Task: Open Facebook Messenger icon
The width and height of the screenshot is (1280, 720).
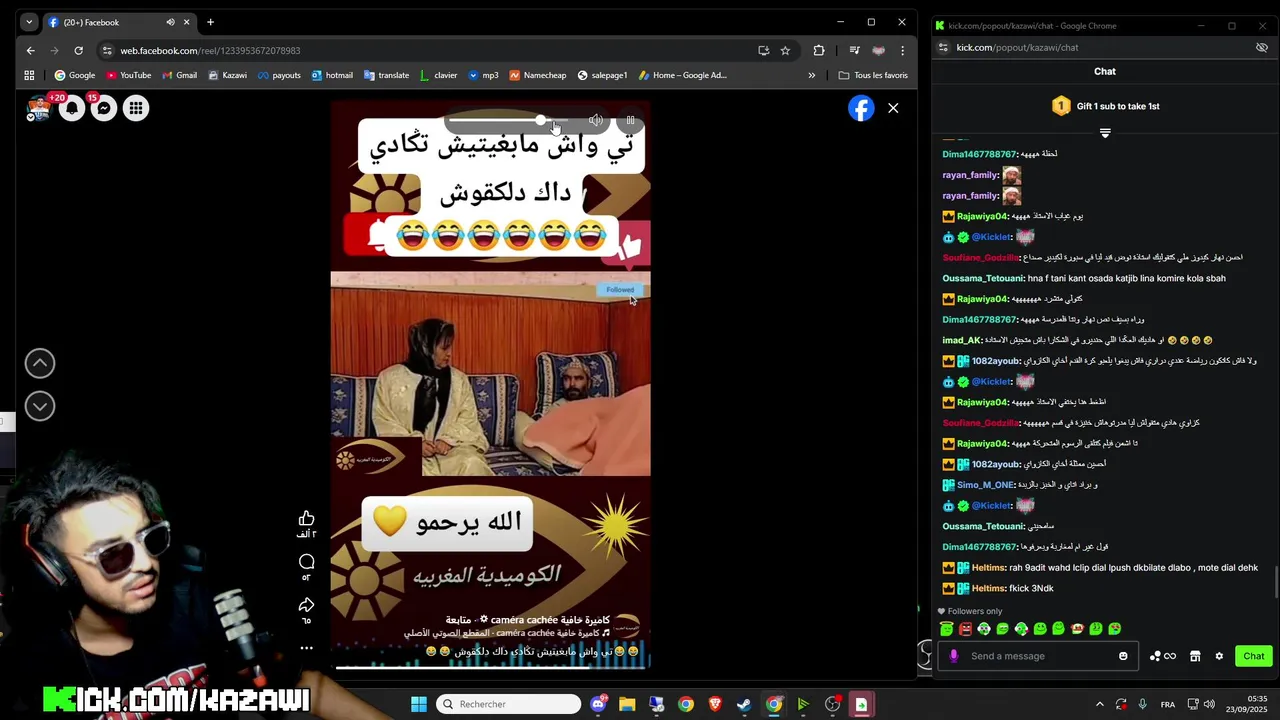Action: tap(104, 108)
